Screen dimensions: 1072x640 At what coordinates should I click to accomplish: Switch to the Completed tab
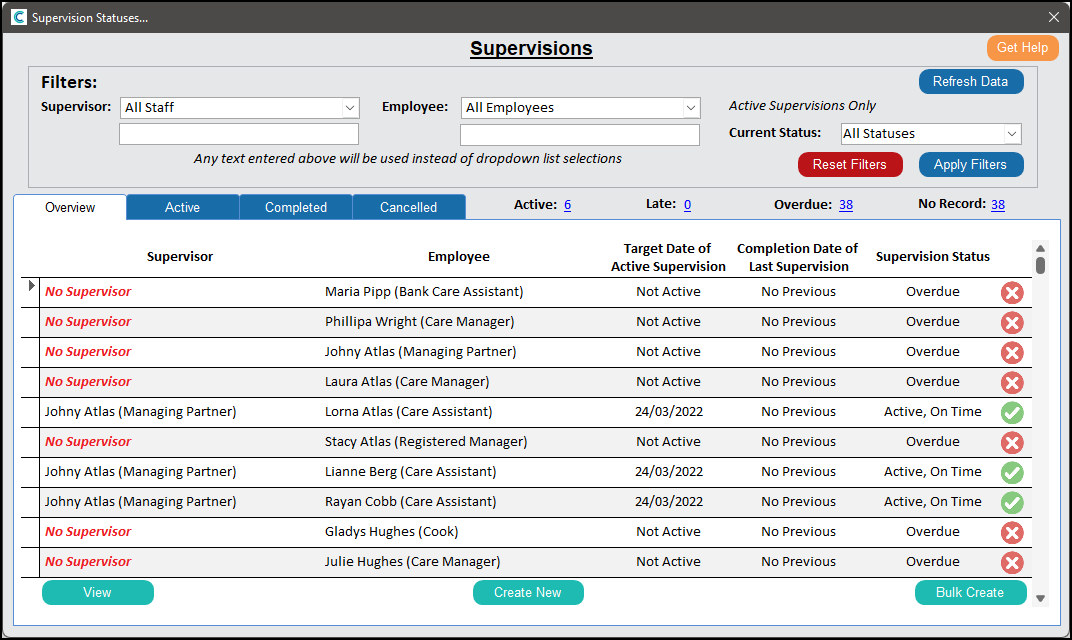tap(296, 207)
